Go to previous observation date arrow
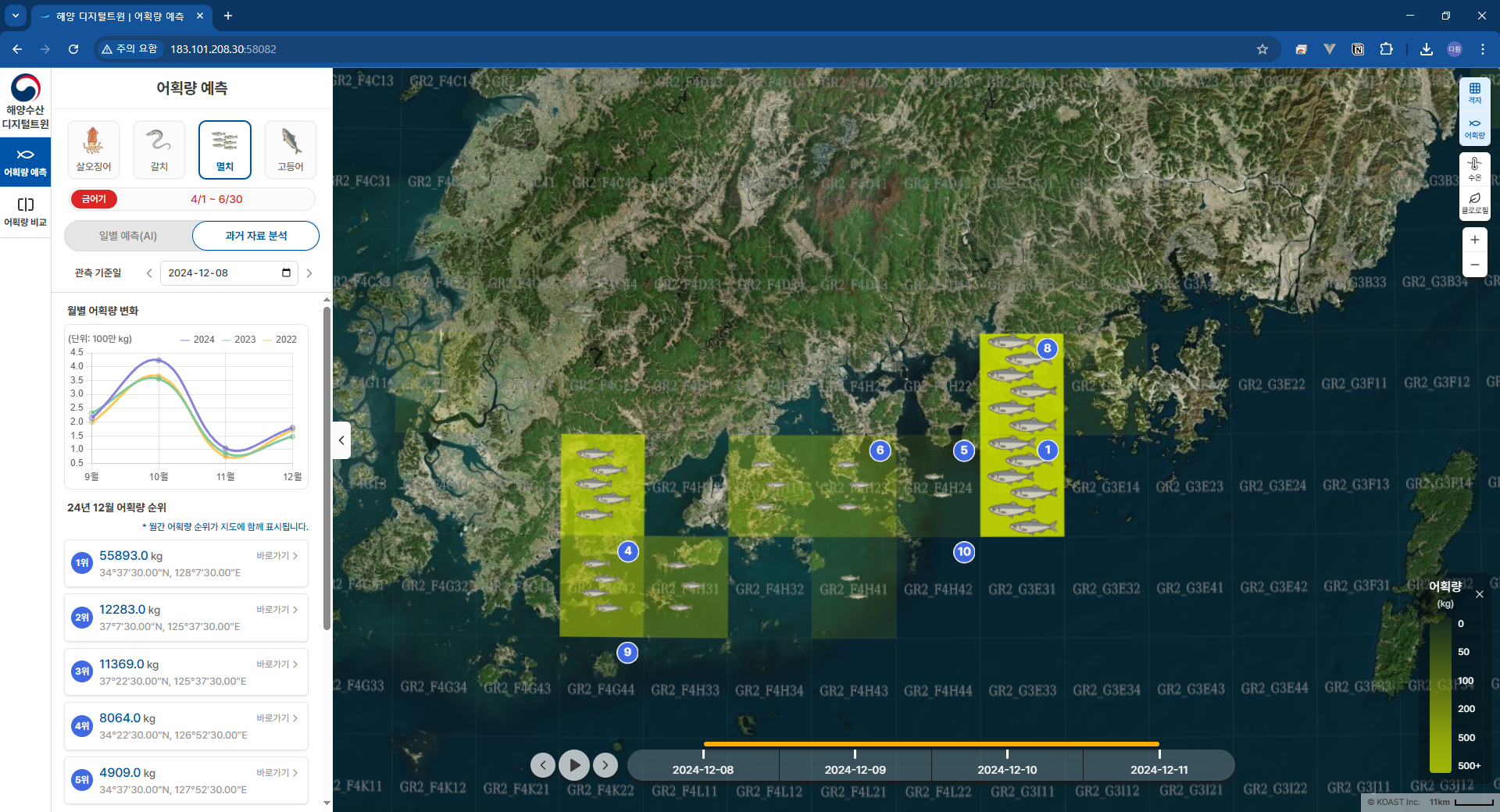The width and height of the screenshot is (1500, 812). coord(149,273)
